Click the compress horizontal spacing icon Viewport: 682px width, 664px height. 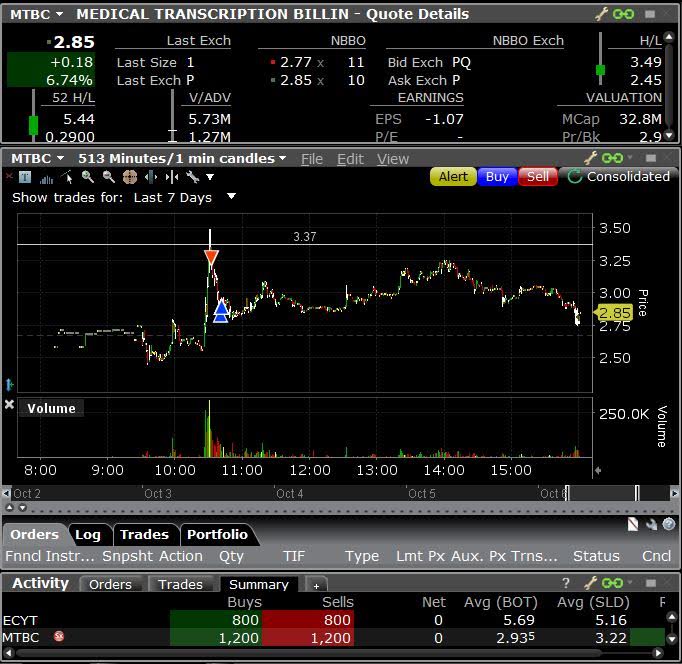172,177
